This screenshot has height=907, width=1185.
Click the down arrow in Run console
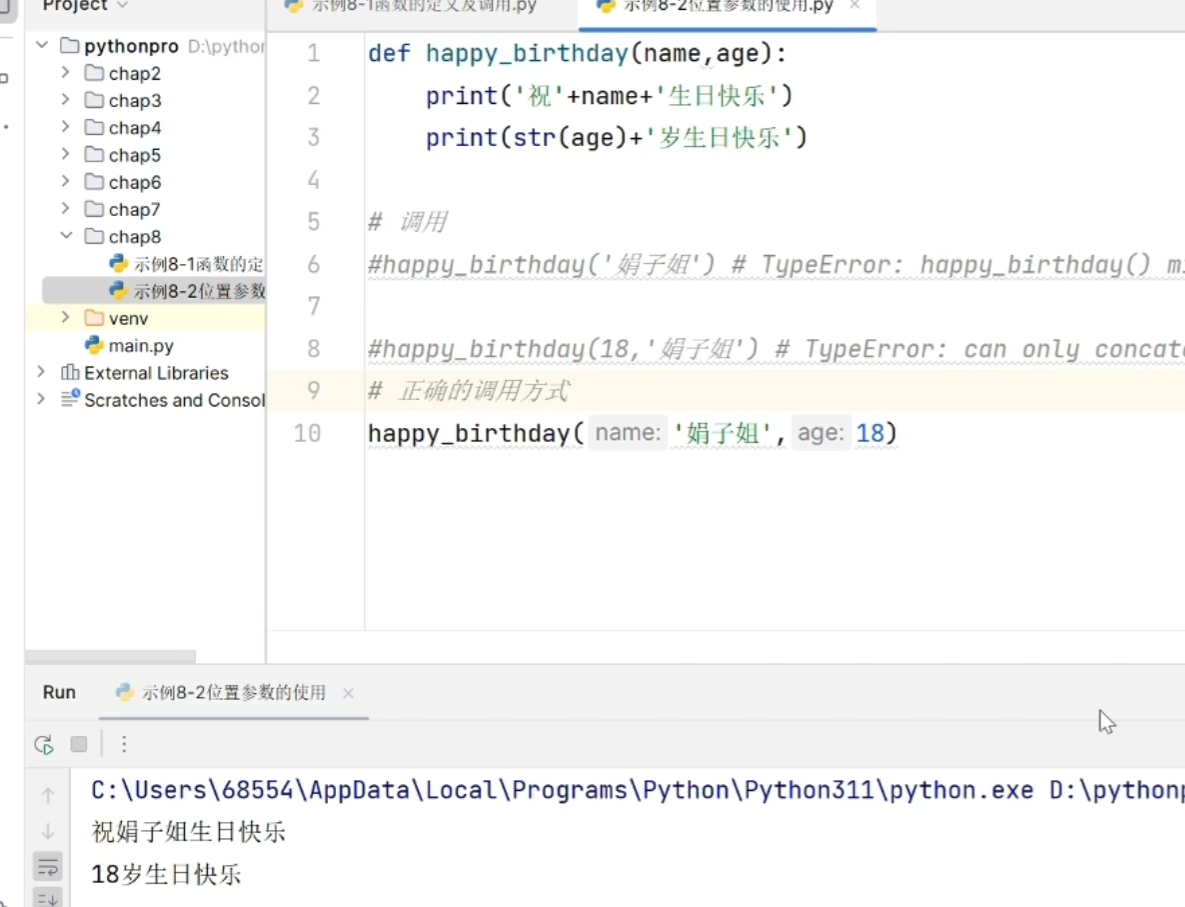click(48, 831)
